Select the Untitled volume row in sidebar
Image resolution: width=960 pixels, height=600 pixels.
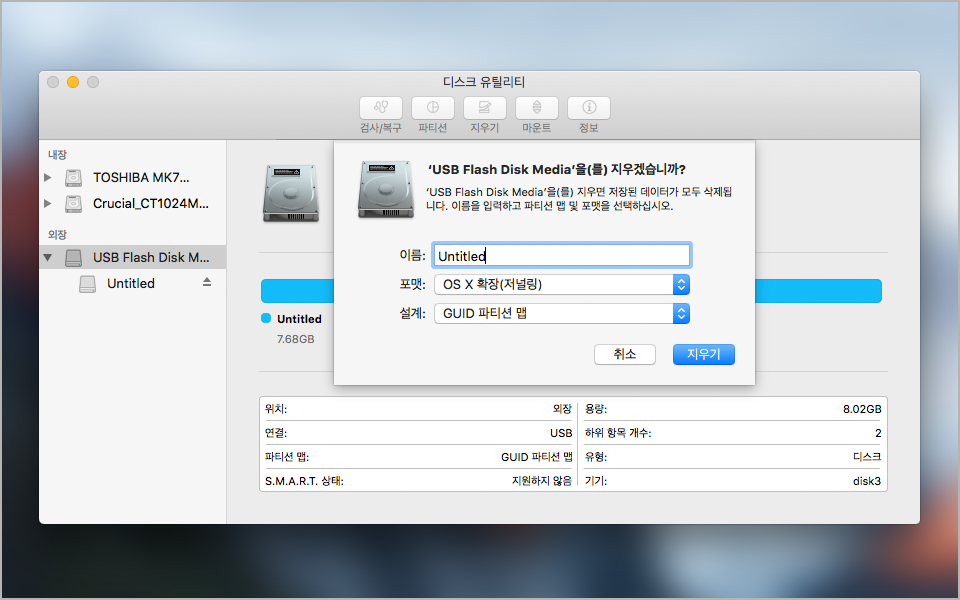133,283
